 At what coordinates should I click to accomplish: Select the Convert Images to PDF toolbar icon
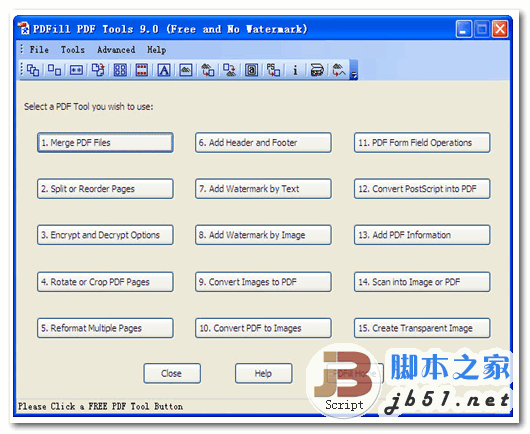(x=208, y=70)
